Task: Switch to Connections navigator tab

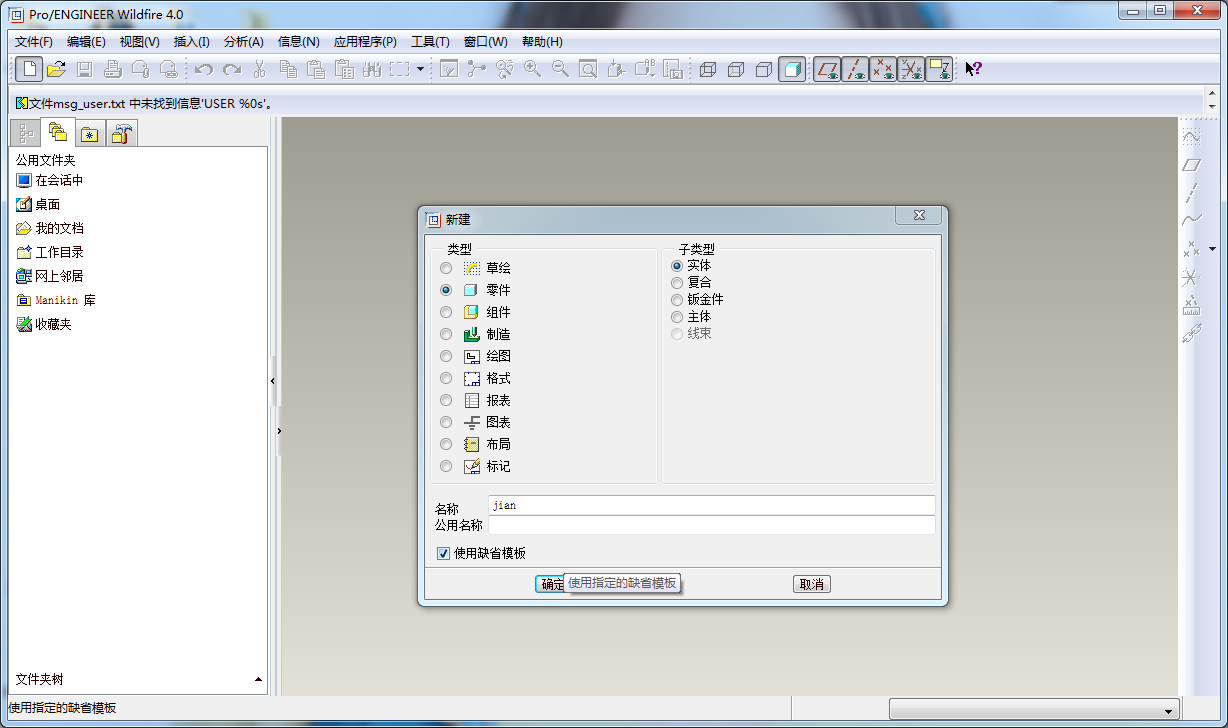Action: (x=123, y=134)
